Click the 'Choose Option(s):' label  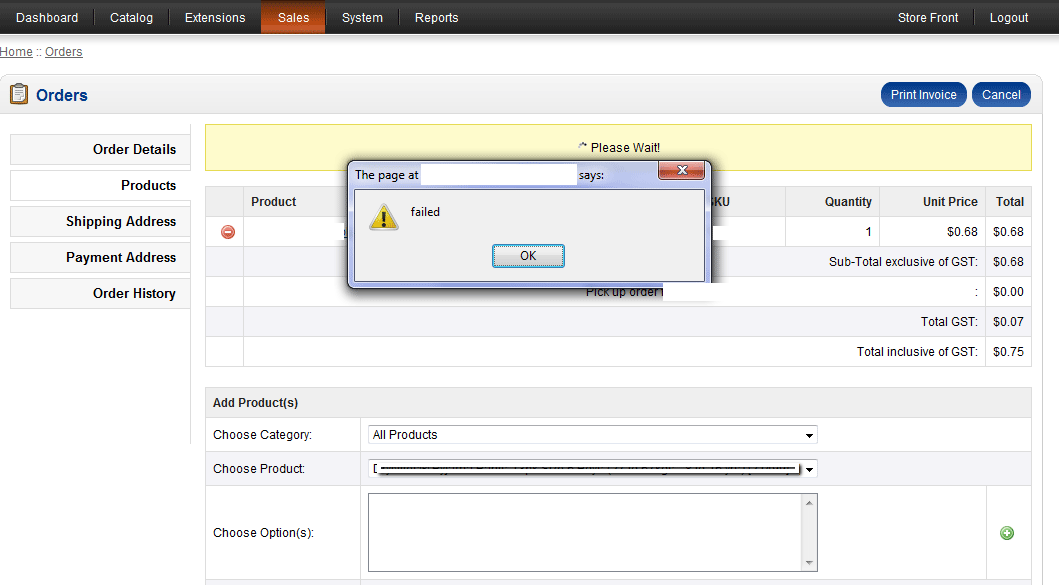263,533
